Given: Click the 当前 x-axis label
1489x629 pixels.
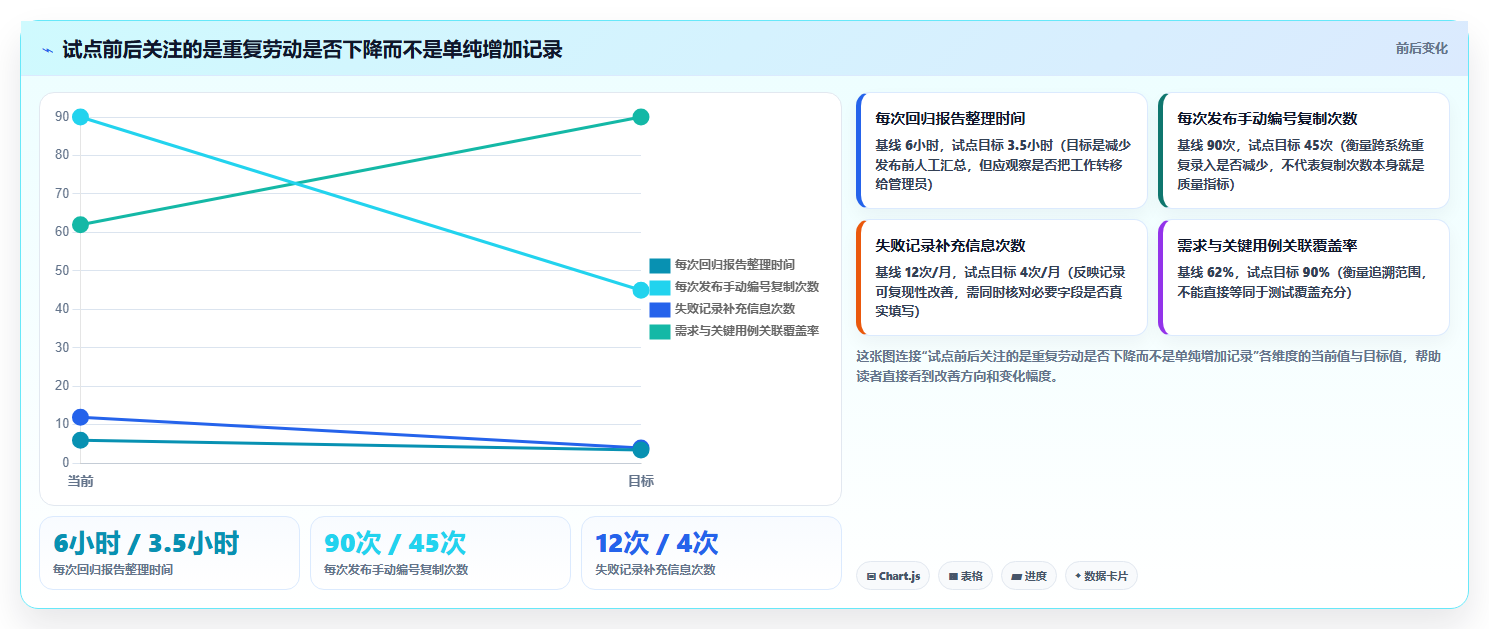Looking at the screenshot, I should point(81,481).
